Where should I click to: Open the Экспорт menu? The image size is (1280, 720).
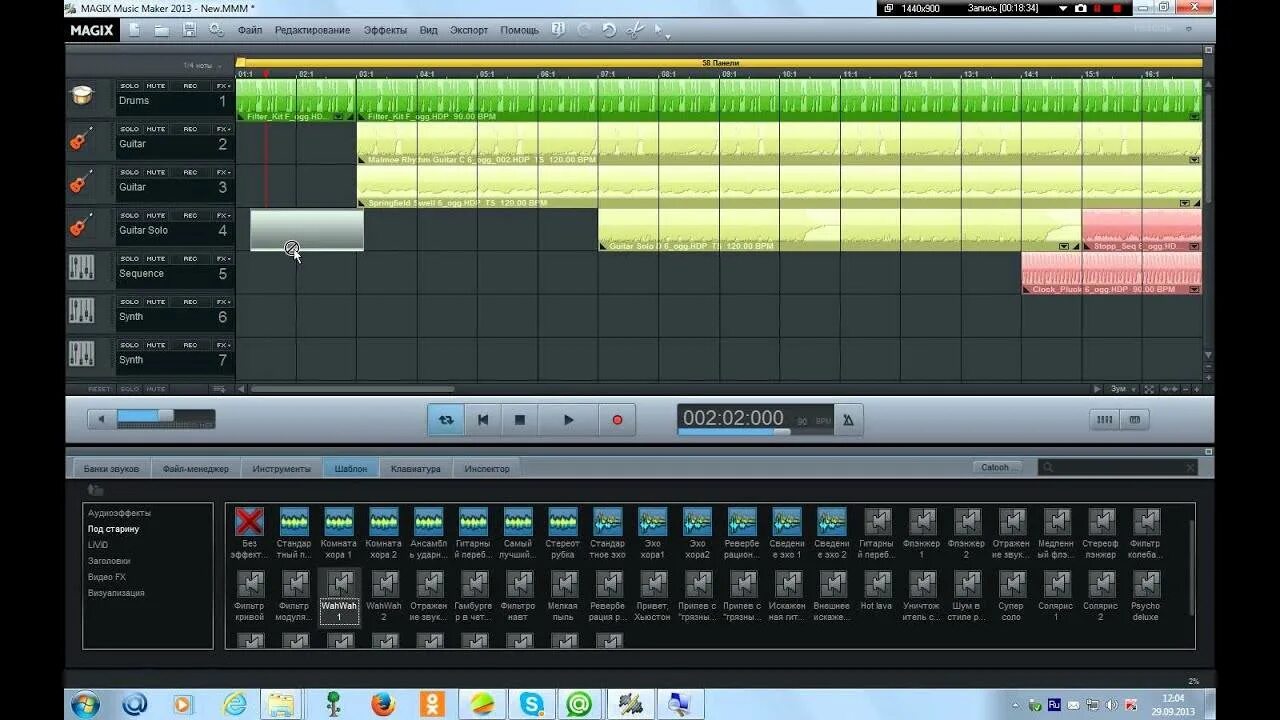pos(469,30)
